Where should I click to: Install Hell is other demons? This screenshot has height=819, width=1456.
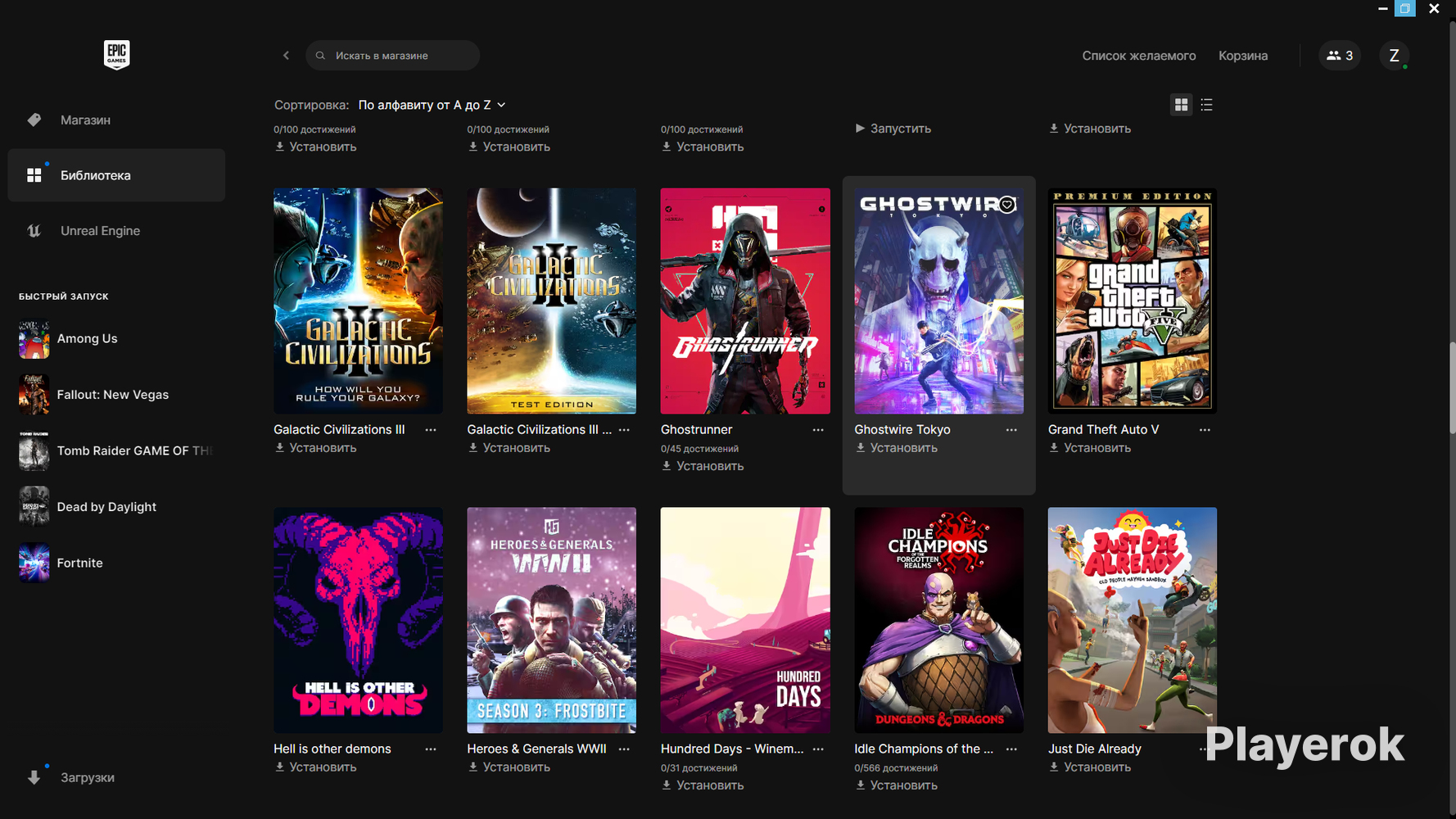click(x=315, y=767)
